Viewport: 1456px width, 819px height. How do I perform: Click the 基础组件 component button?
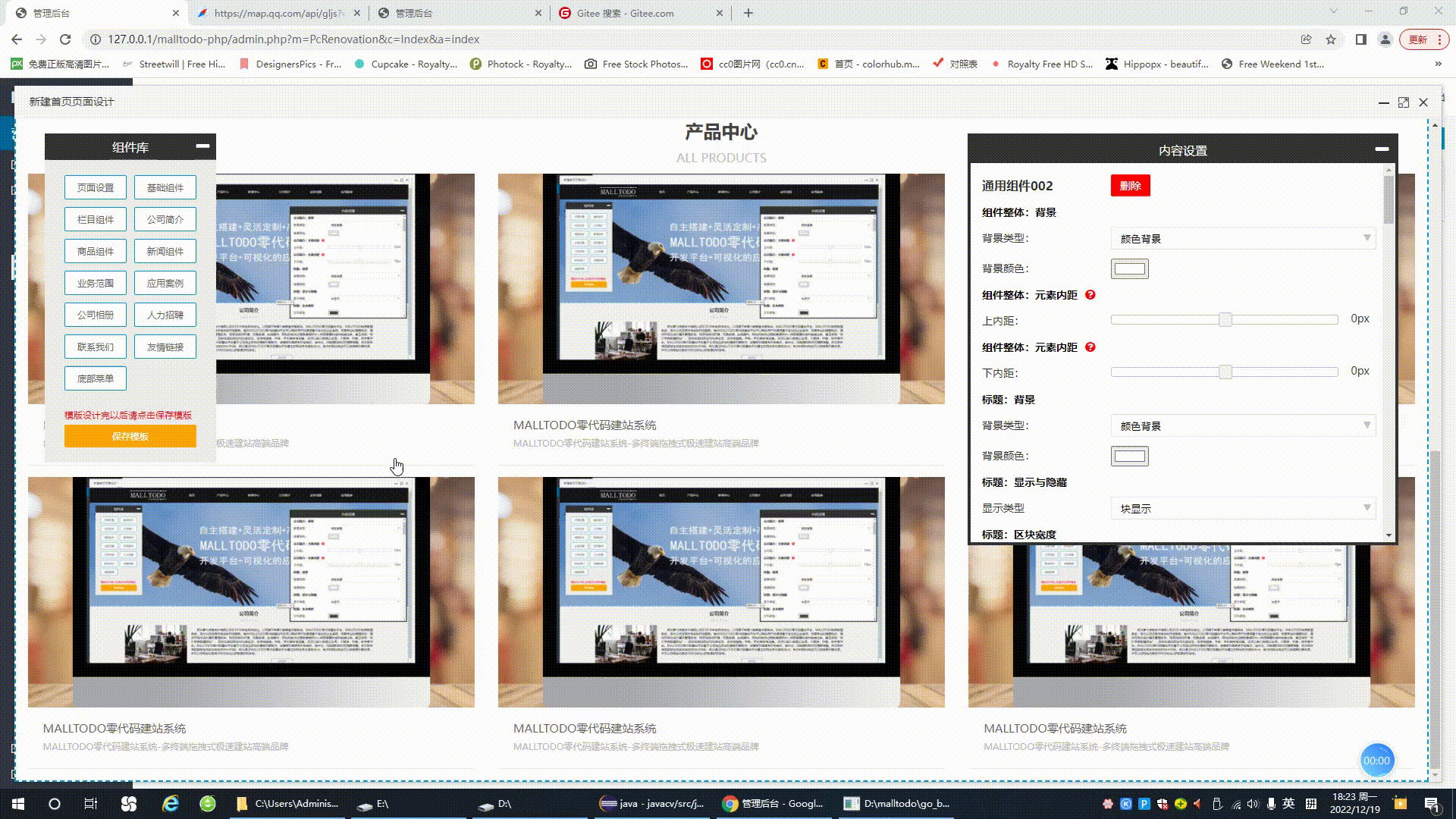click(165, 187)
